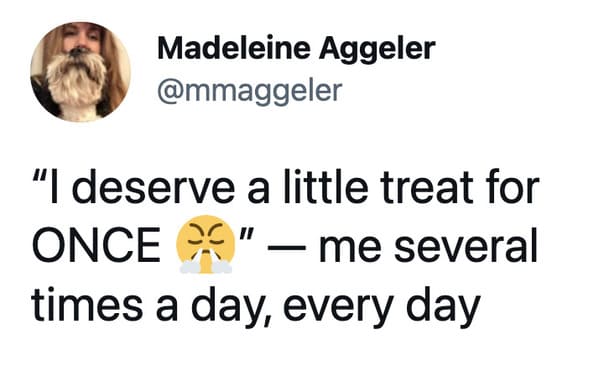Image resolution: width=599 pixels, height=366 pixels.
Task: Click the word for ending the first line
Action: (x=513, y=186)
